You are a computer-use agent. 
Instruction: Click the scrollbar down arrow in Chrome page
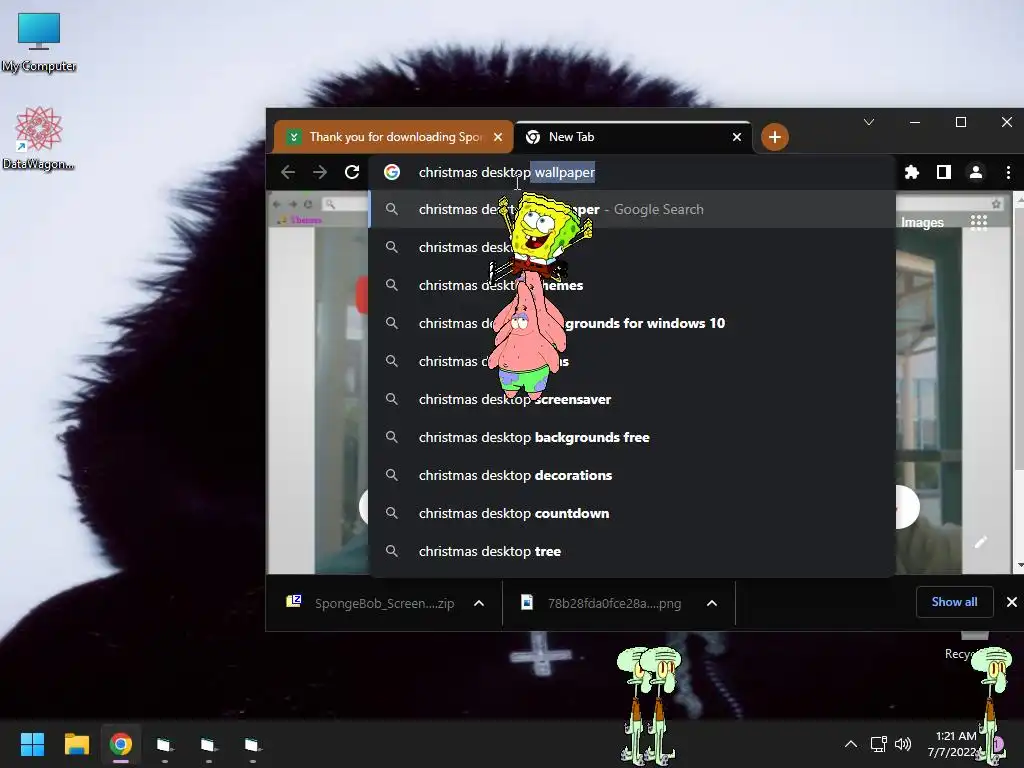pos(1020,566)
